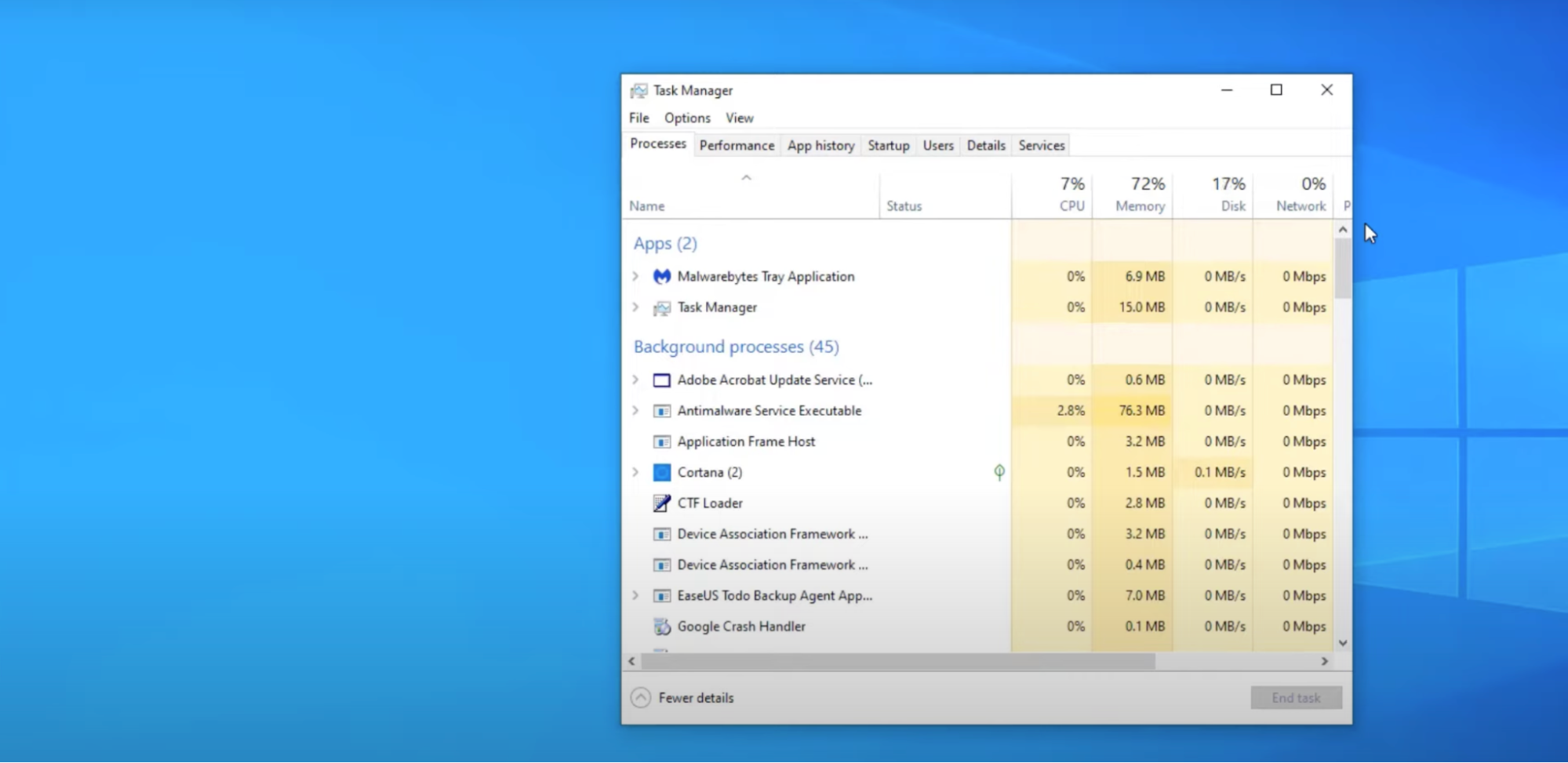Expand the Antimalware Service Executable row
This screenshot has width=1568, height=763.
pos(635,410)
